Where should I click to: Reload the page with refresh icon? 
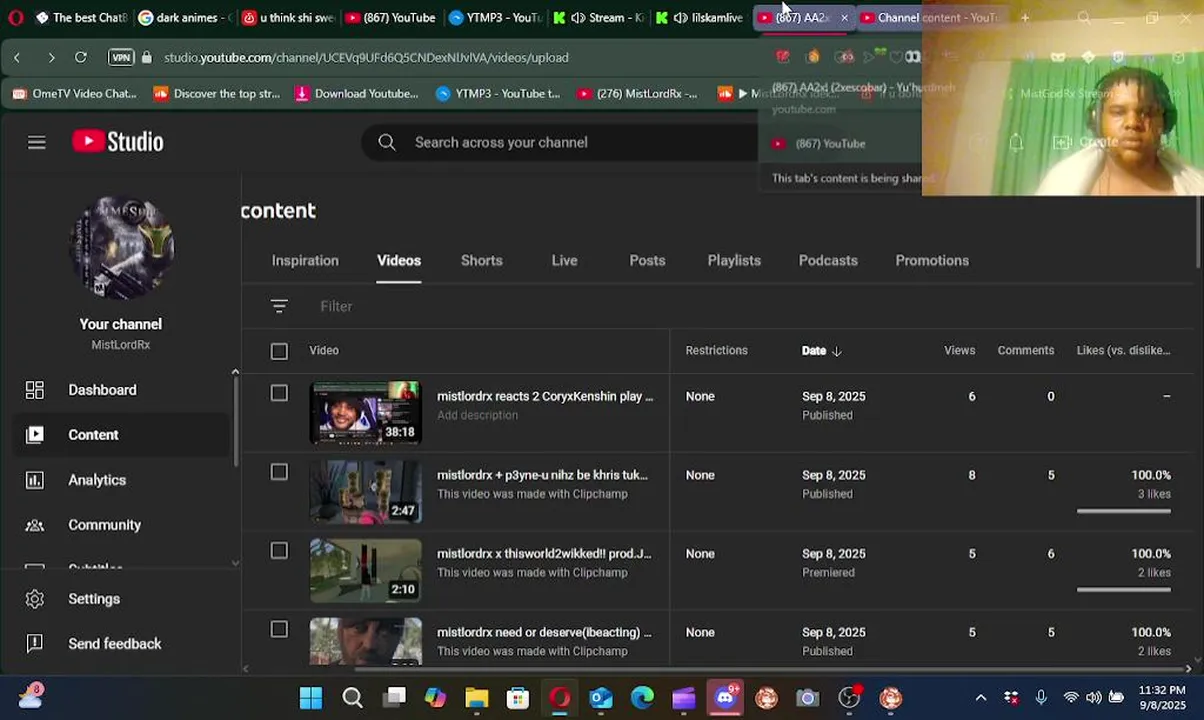pyautogui.click(x=81, y=57)
